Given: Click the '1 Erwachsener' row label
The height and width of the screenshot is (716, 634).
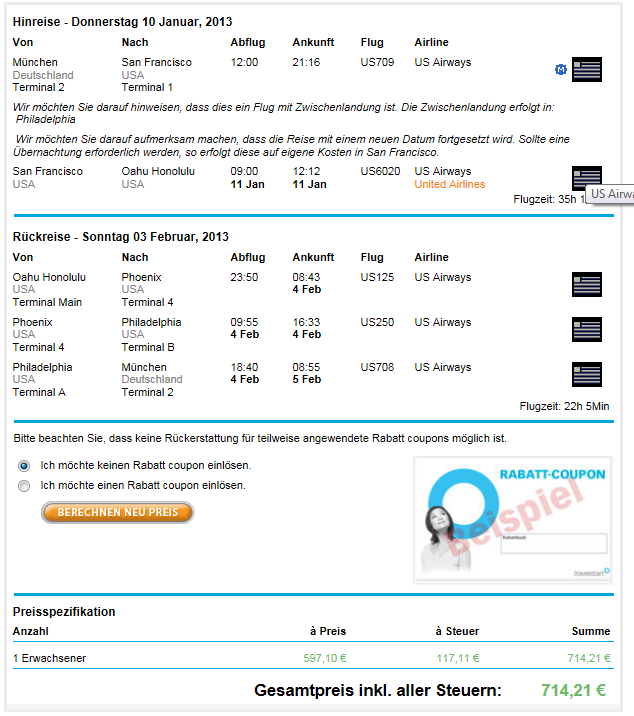Looking at the screenshot, I should click(49, 658).
